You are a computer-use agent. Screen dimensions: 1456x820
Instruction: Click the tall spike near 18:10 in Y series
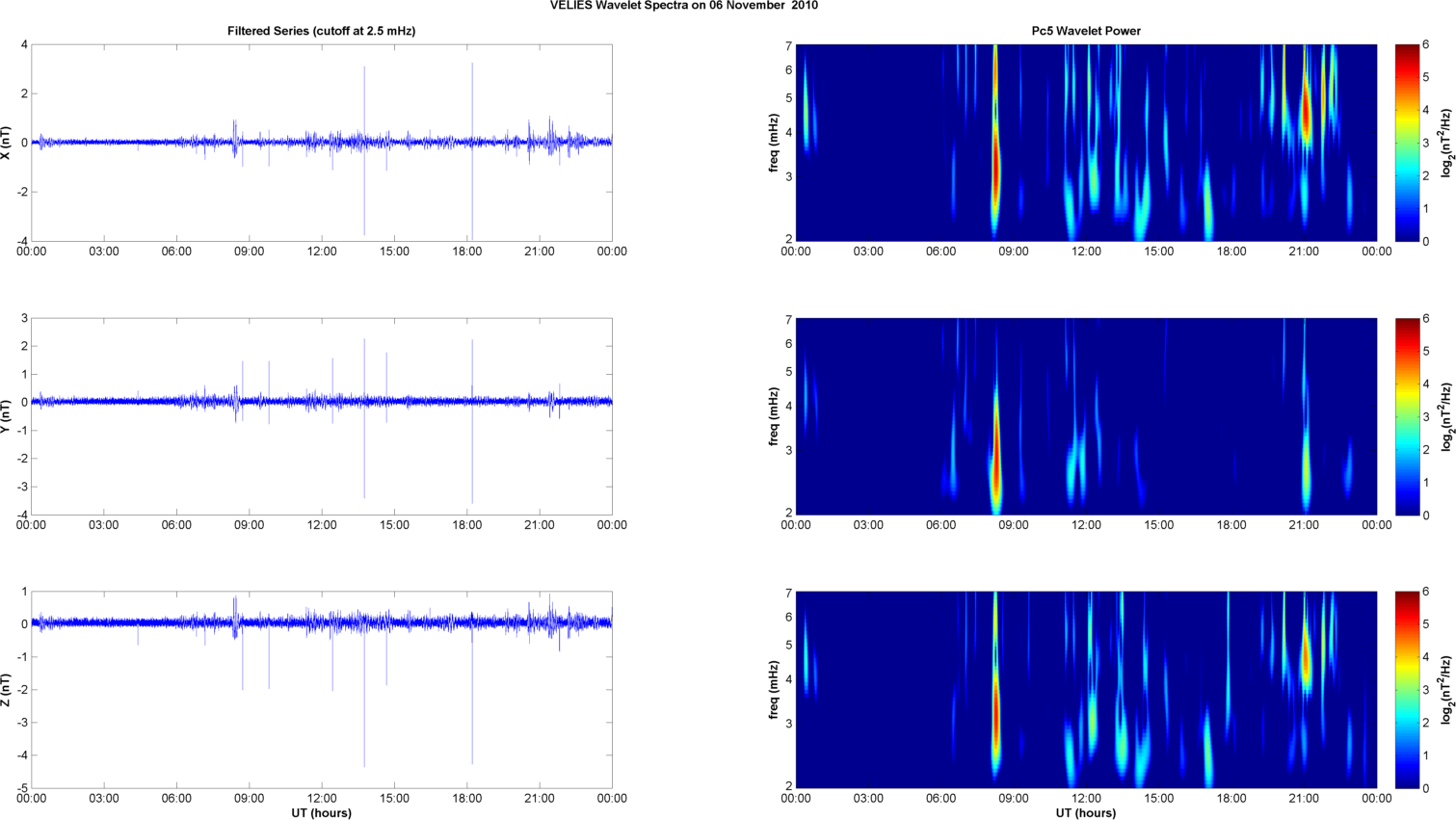click(x=472, y=421)
